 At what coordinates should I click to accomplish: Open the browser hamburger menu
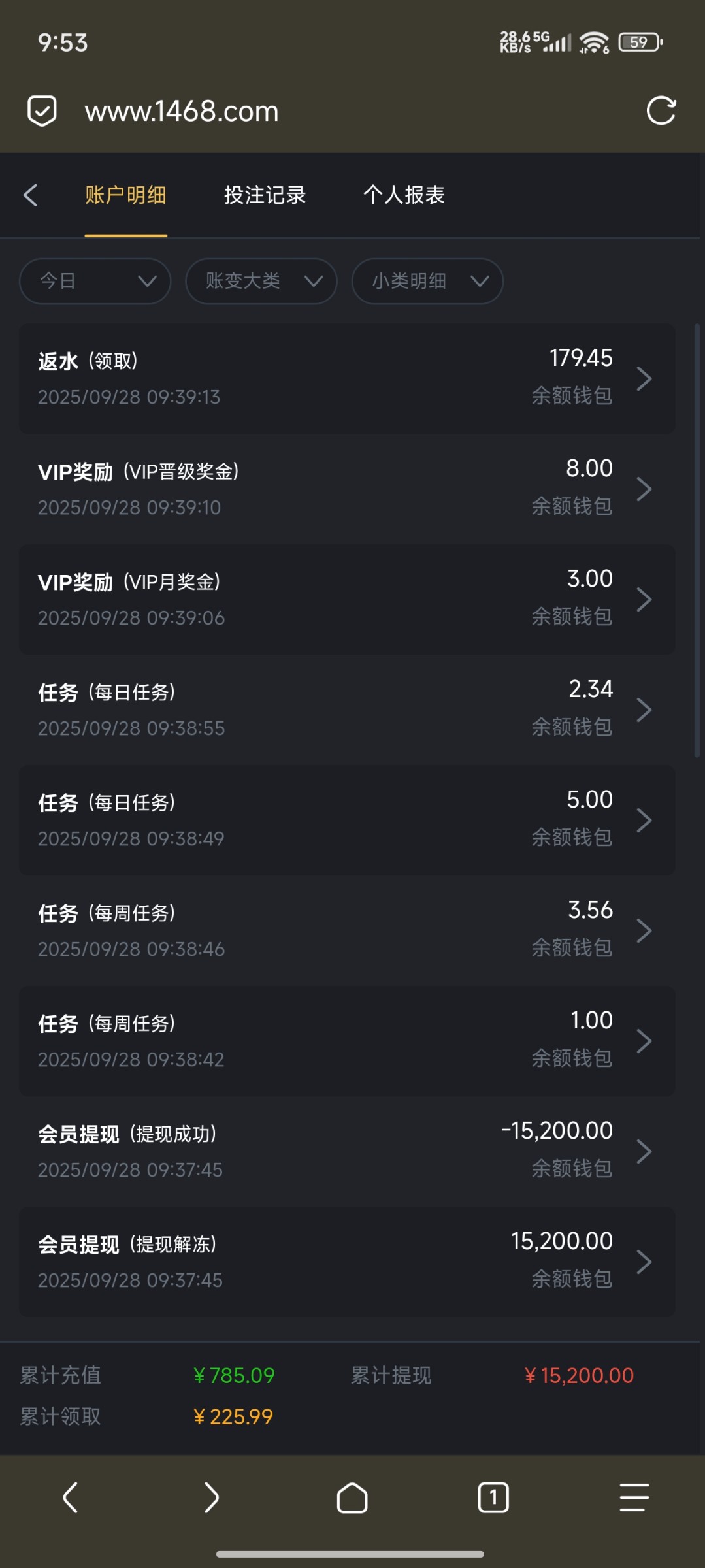[x=634, y=1497]
